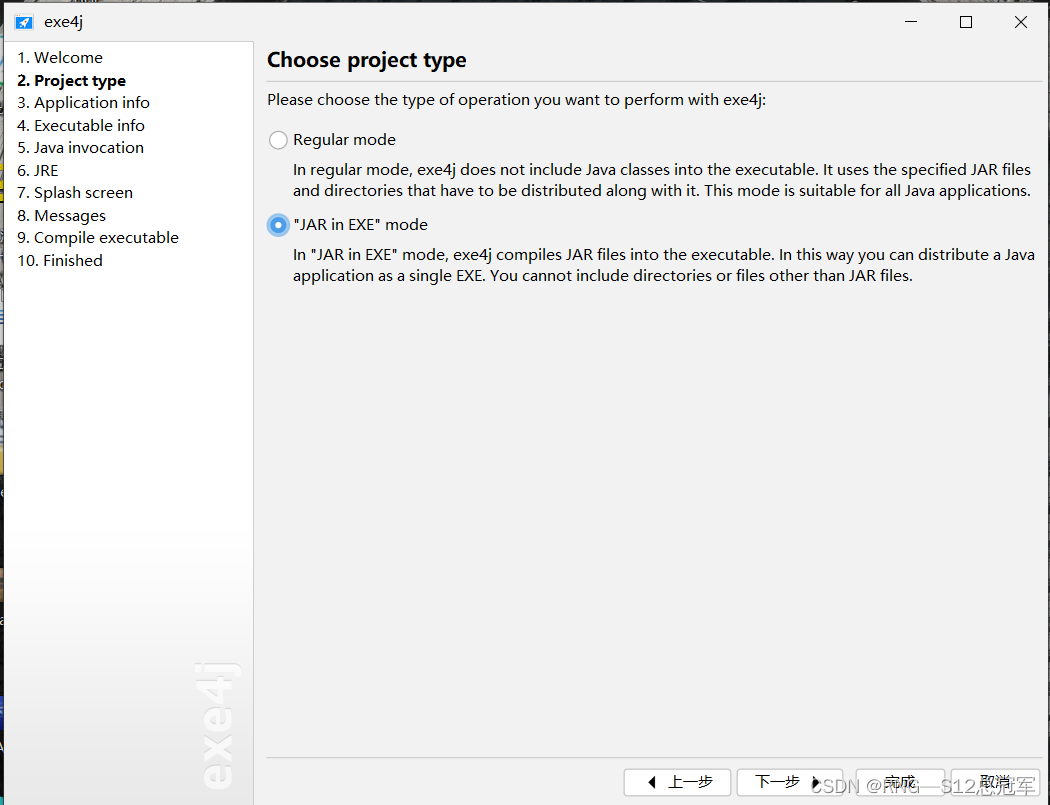Image resolution: width=1050 pixels, height=805 pixels.
Task: Minimize the exe4j window
Action: click(x=911, y=22)
